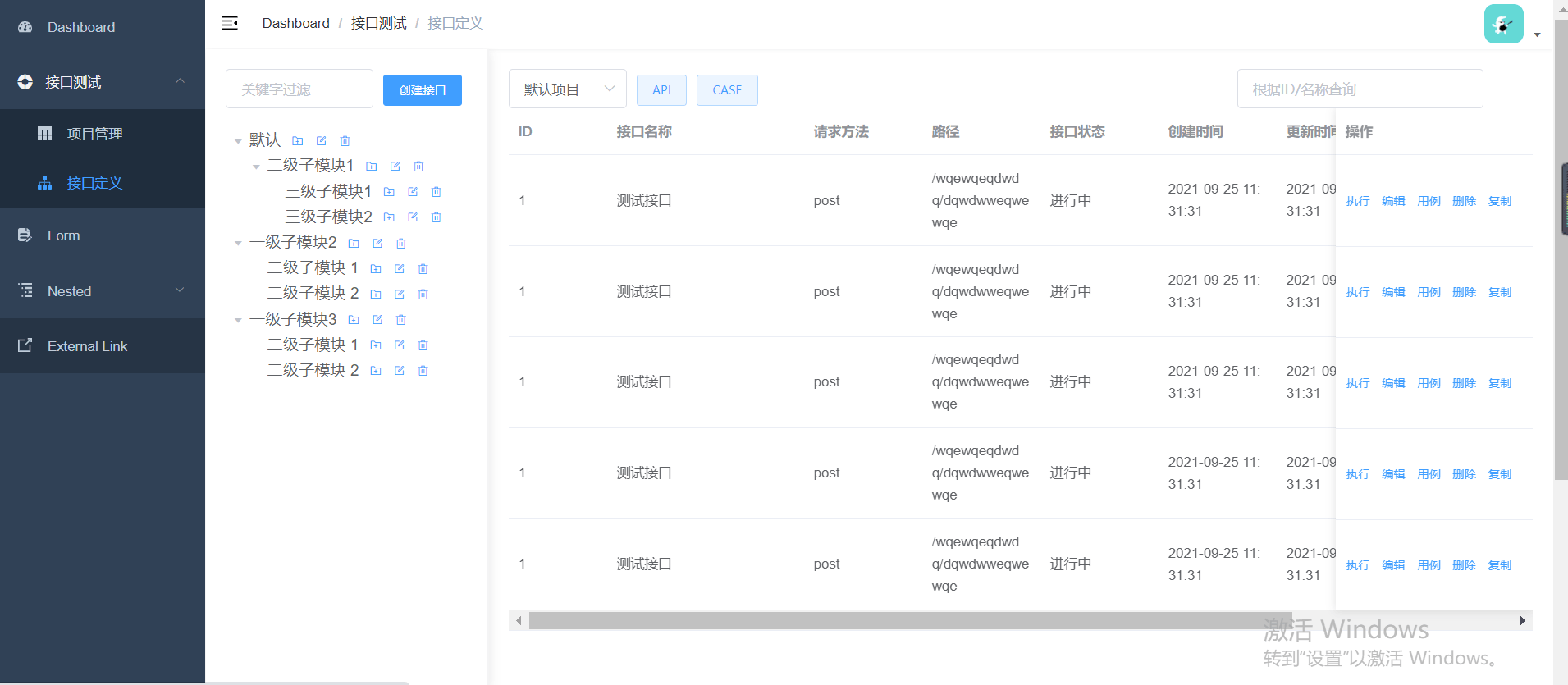Viewport: 1568px width, 685px height.
Task: Add a submodule under 默认 node
Action: pos(298,141)
